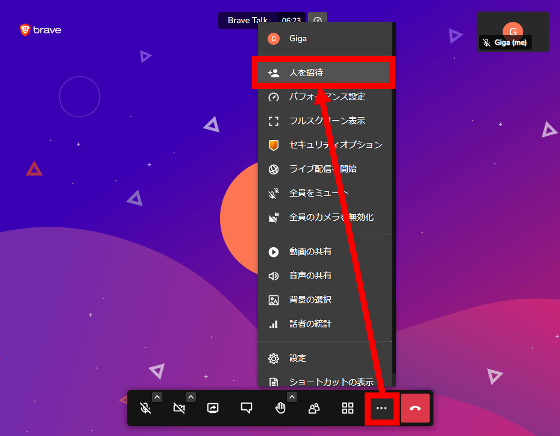This screenshot has height=436, width=560.
Task: Close the more actions three-dot menu
Action: click(381, 408)
